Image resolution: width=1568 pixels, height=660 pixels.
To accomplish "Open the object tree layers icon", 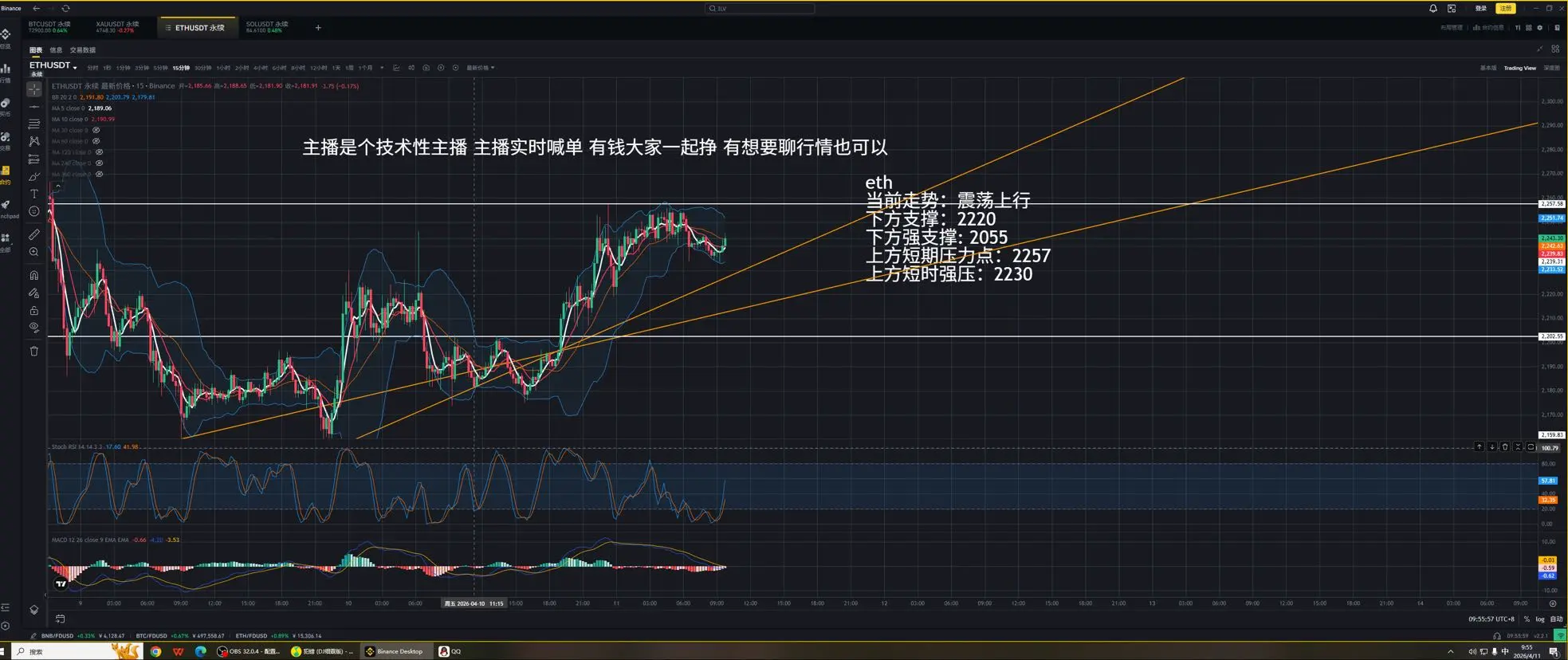I will (x=34, y=610).
